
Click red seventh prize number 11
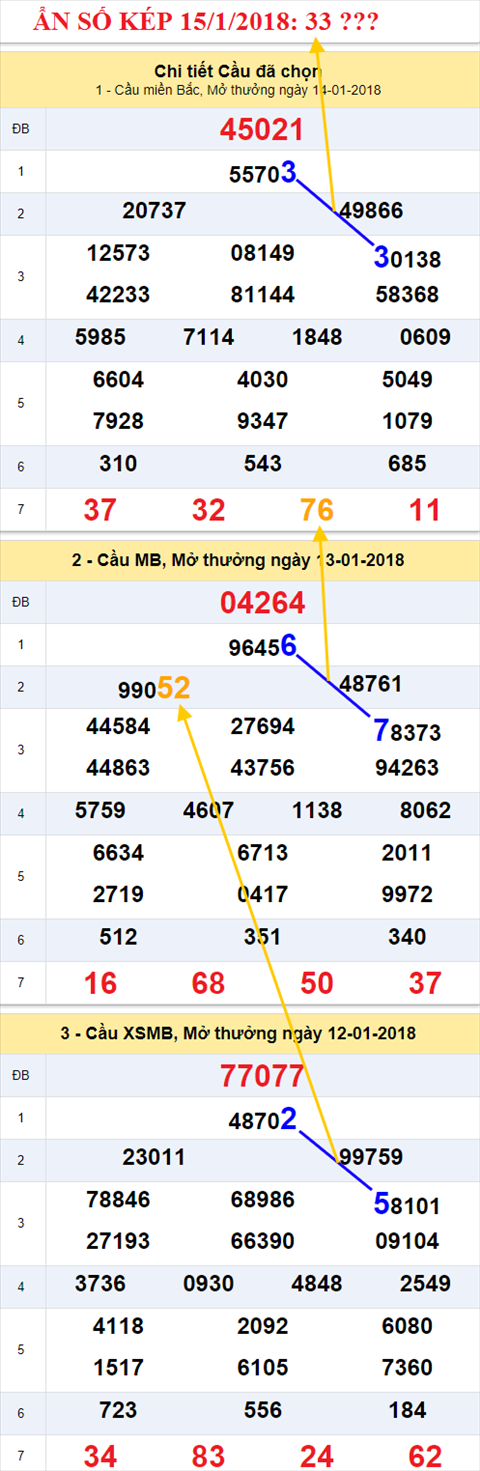[425, 510]
